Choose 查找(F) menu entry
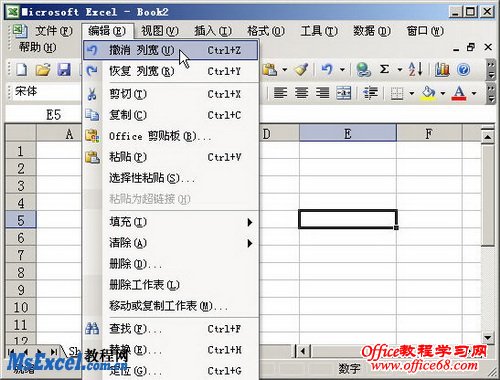This screenshot has width=500, height=380. click(170, 329)
